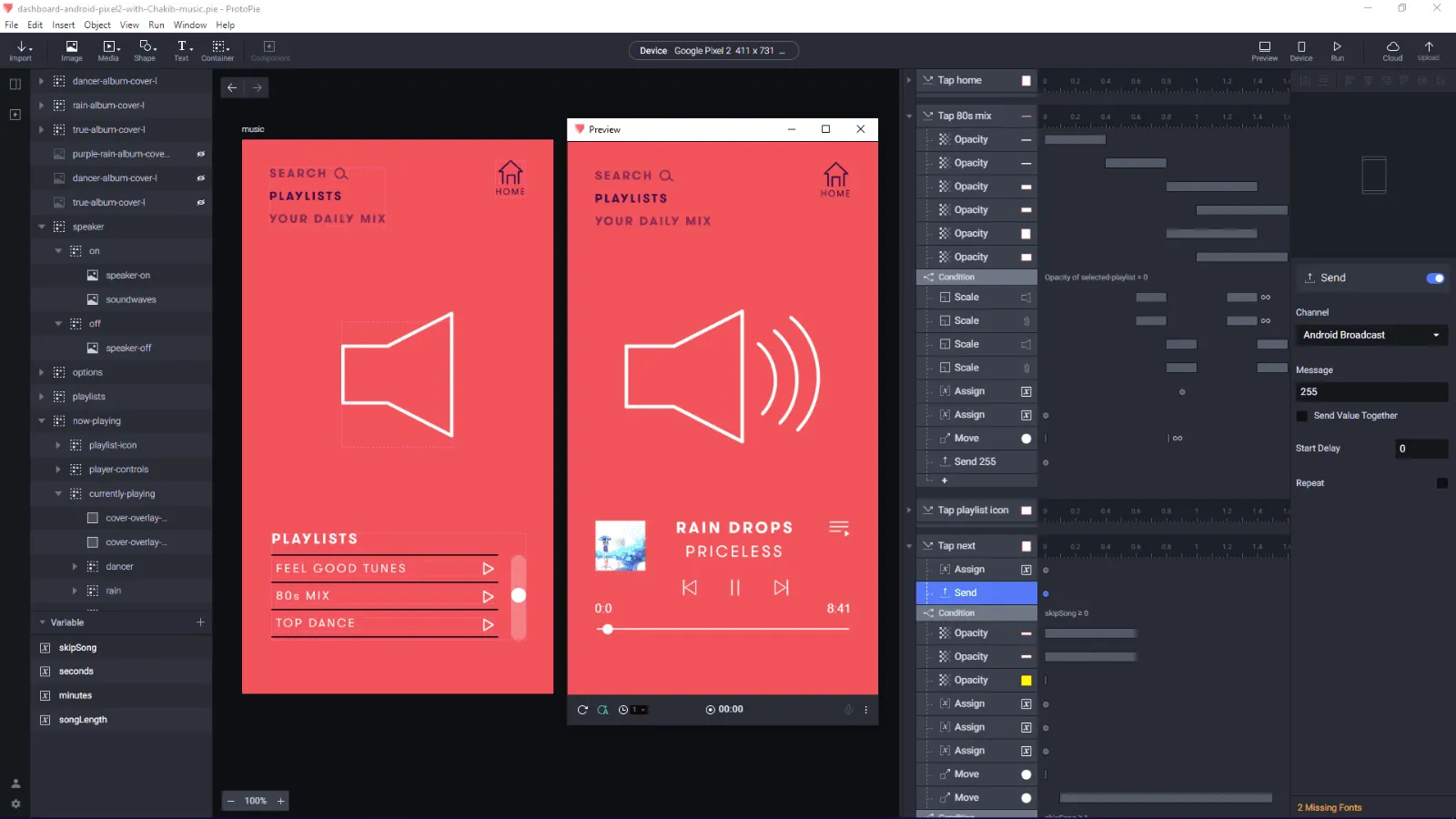The width and height of the screenshot is (1456, 819).
Task: Open the Device selector dropdown
Action: [x=713, y=51]
